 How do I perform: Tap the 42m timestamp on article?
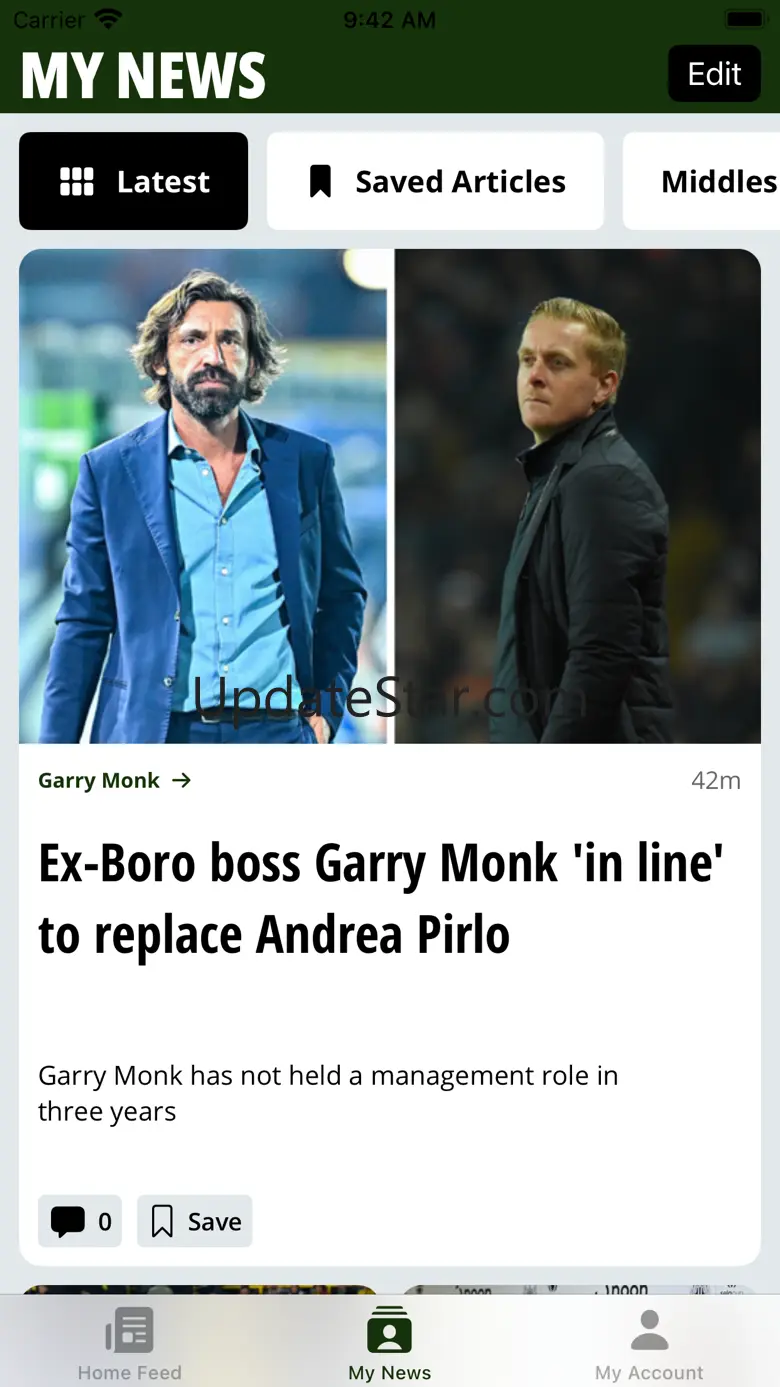pyautogui.click(x=716, y=781)
